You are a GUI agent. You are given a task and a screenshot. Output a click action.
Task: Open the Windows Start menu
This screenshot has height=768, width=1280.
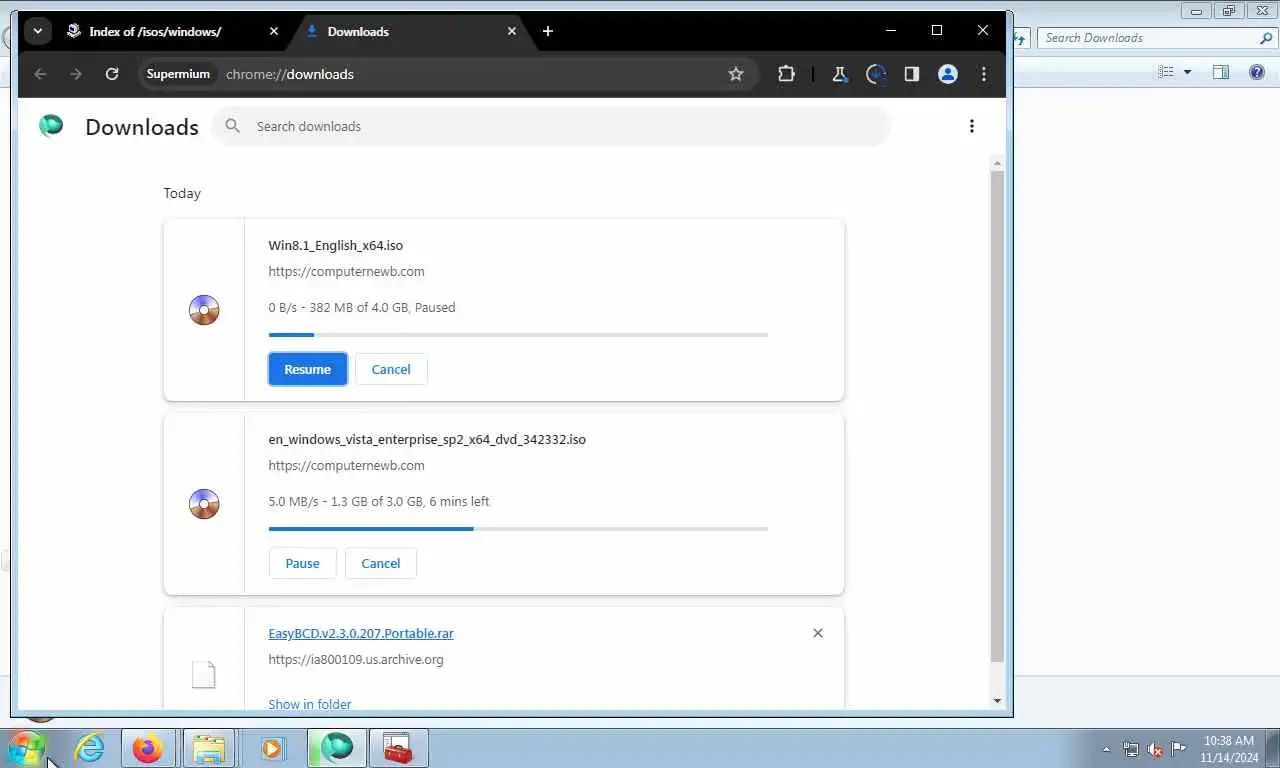click(x=26, y=748)
